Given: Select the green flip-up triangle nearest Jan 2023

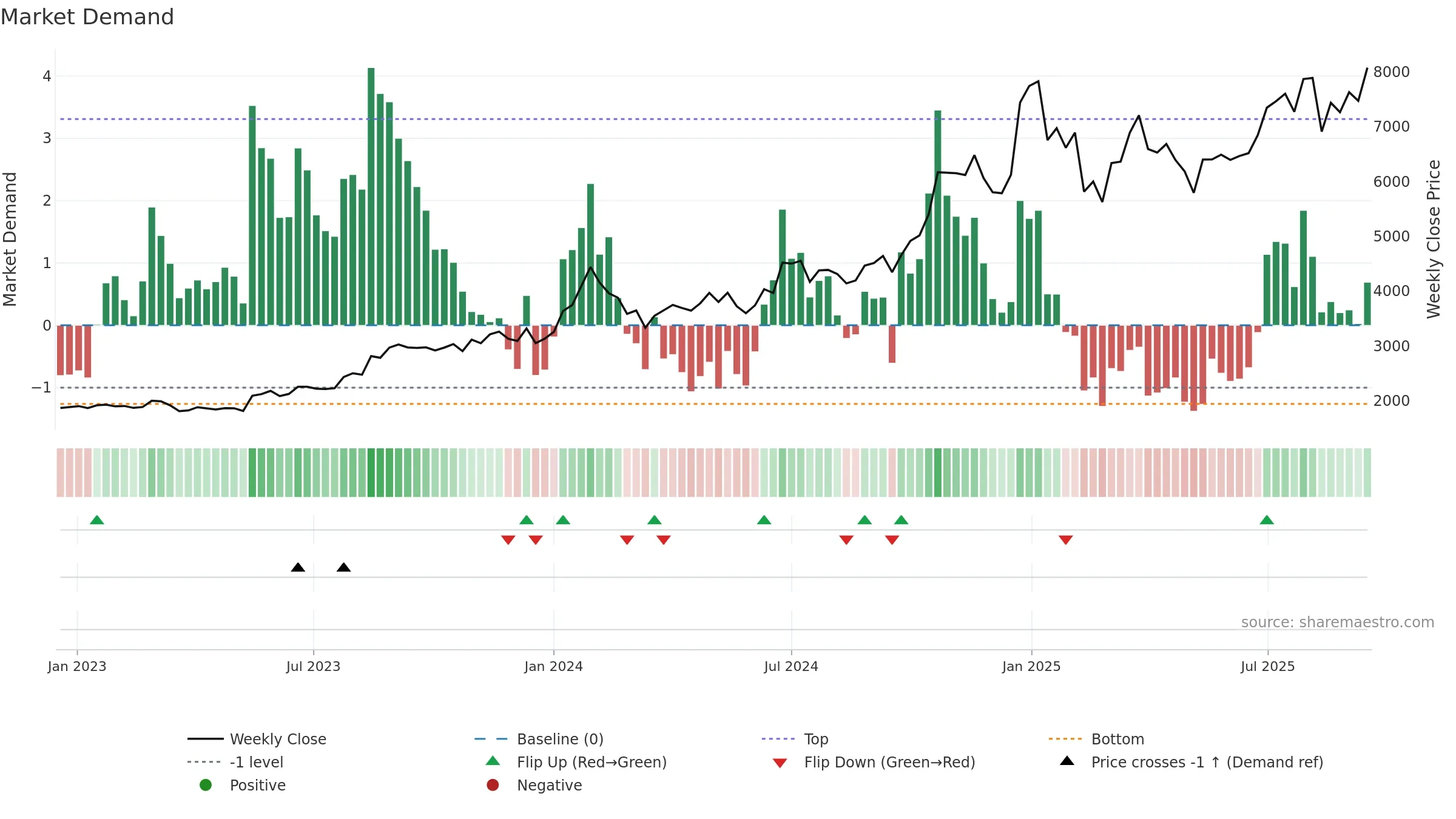Looking at the screenshot, I should 97,520.
